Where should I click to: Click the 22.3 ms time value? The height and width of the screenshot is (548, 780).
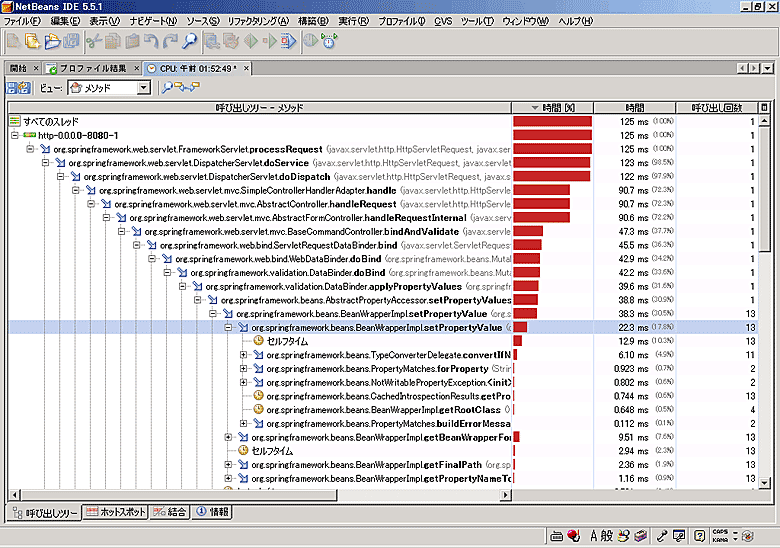[633, 327]
